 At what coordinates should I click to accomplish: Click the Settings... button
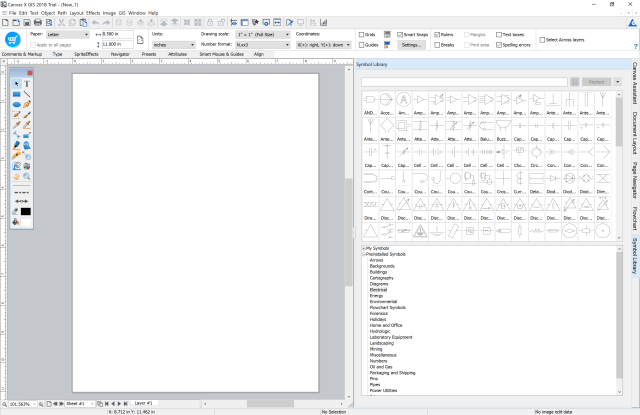411,45
